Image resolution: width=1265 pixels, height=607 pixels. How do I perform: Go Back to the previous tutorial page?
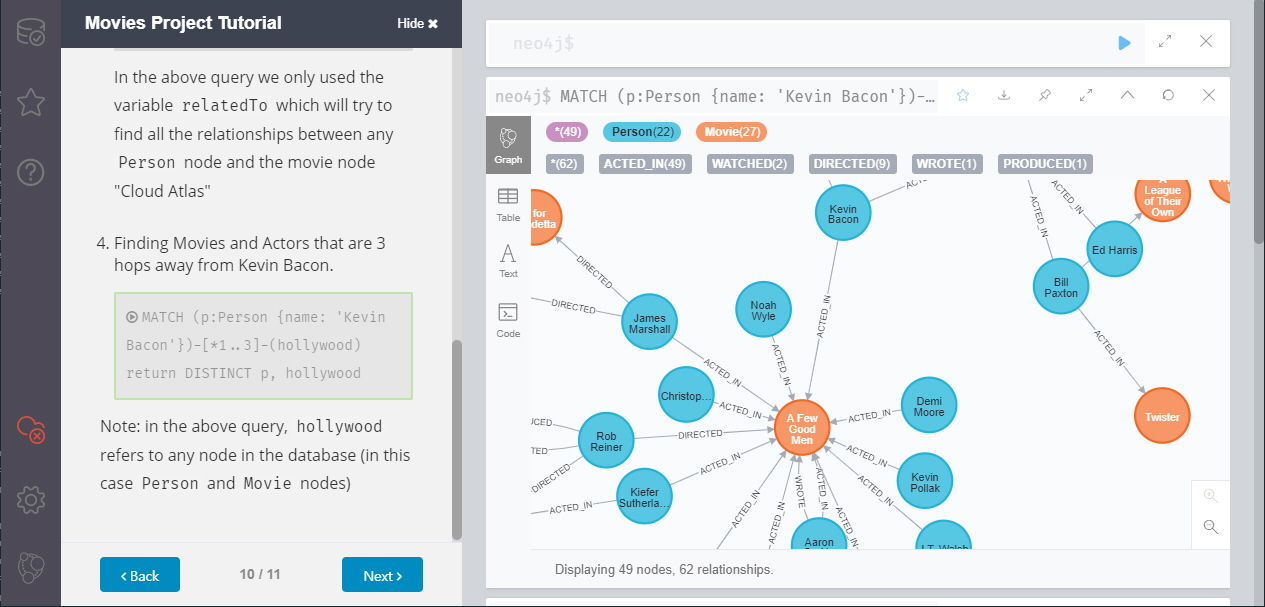140,575
